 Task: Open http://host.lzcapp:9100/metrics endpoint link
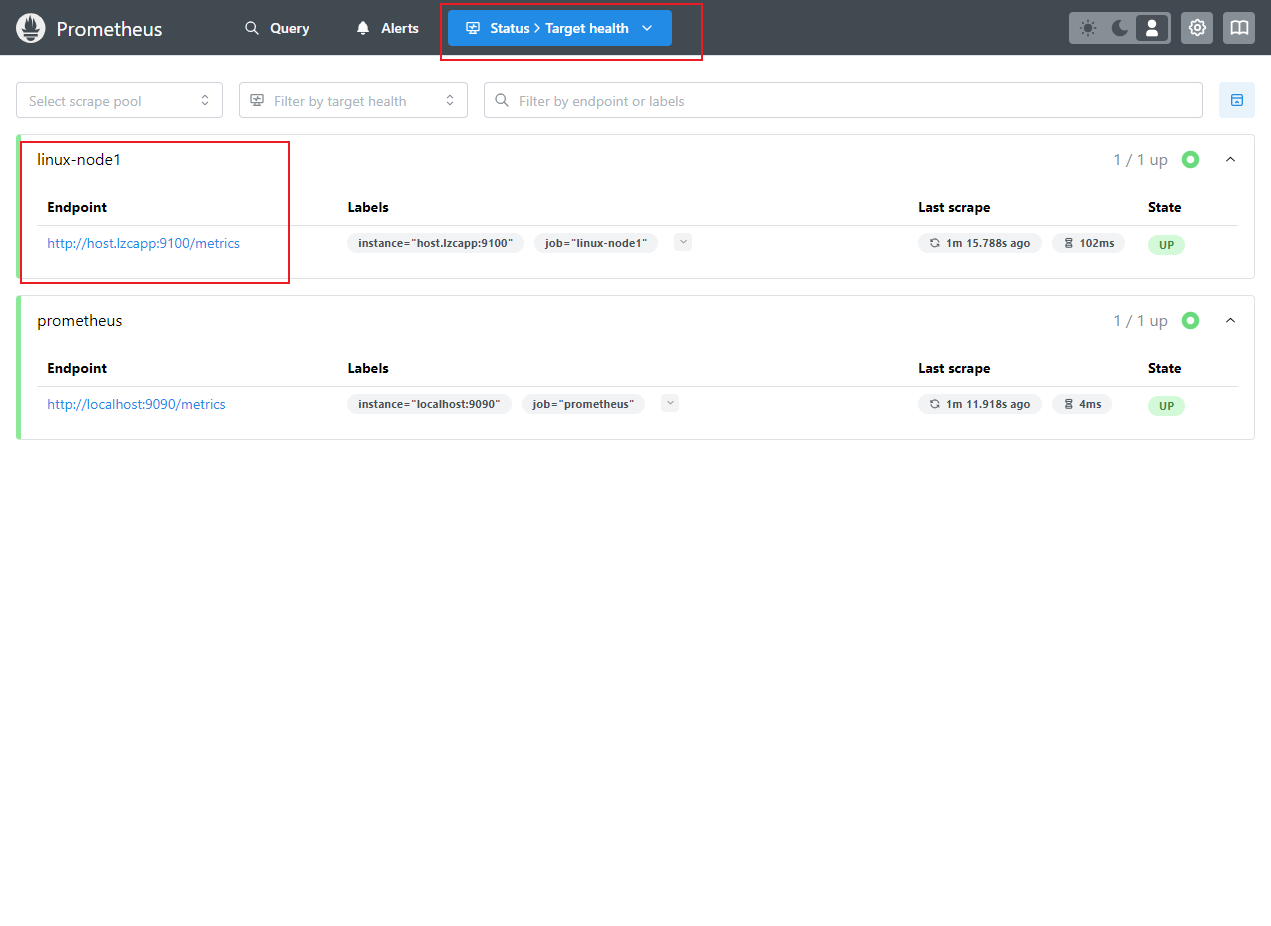(144, 243)
